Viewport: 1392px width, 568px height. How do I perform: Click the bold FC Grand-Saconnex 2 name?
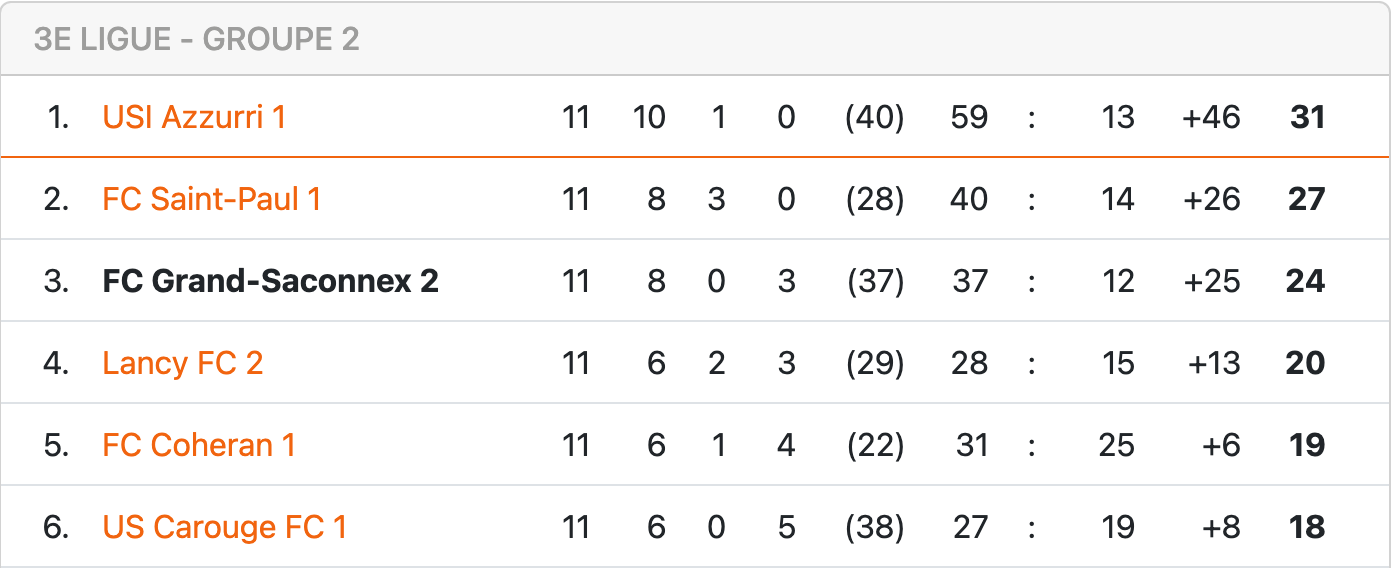tap(270, 281)
